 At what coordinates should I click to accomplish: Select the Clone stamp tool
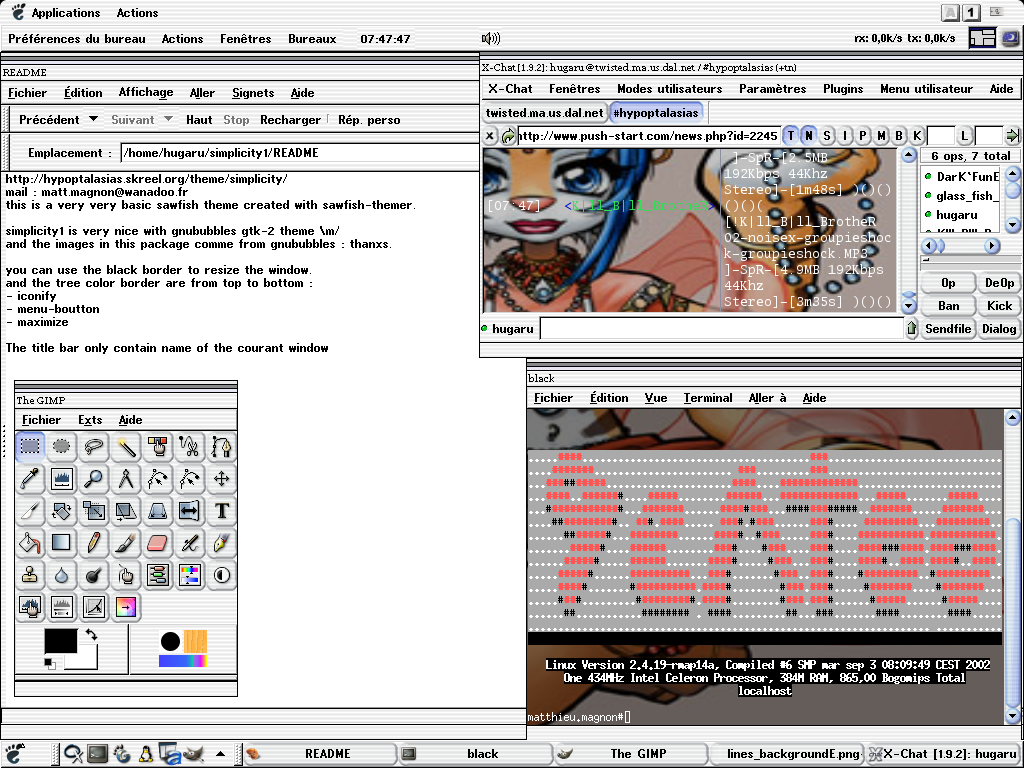click(x=30, y=575)
